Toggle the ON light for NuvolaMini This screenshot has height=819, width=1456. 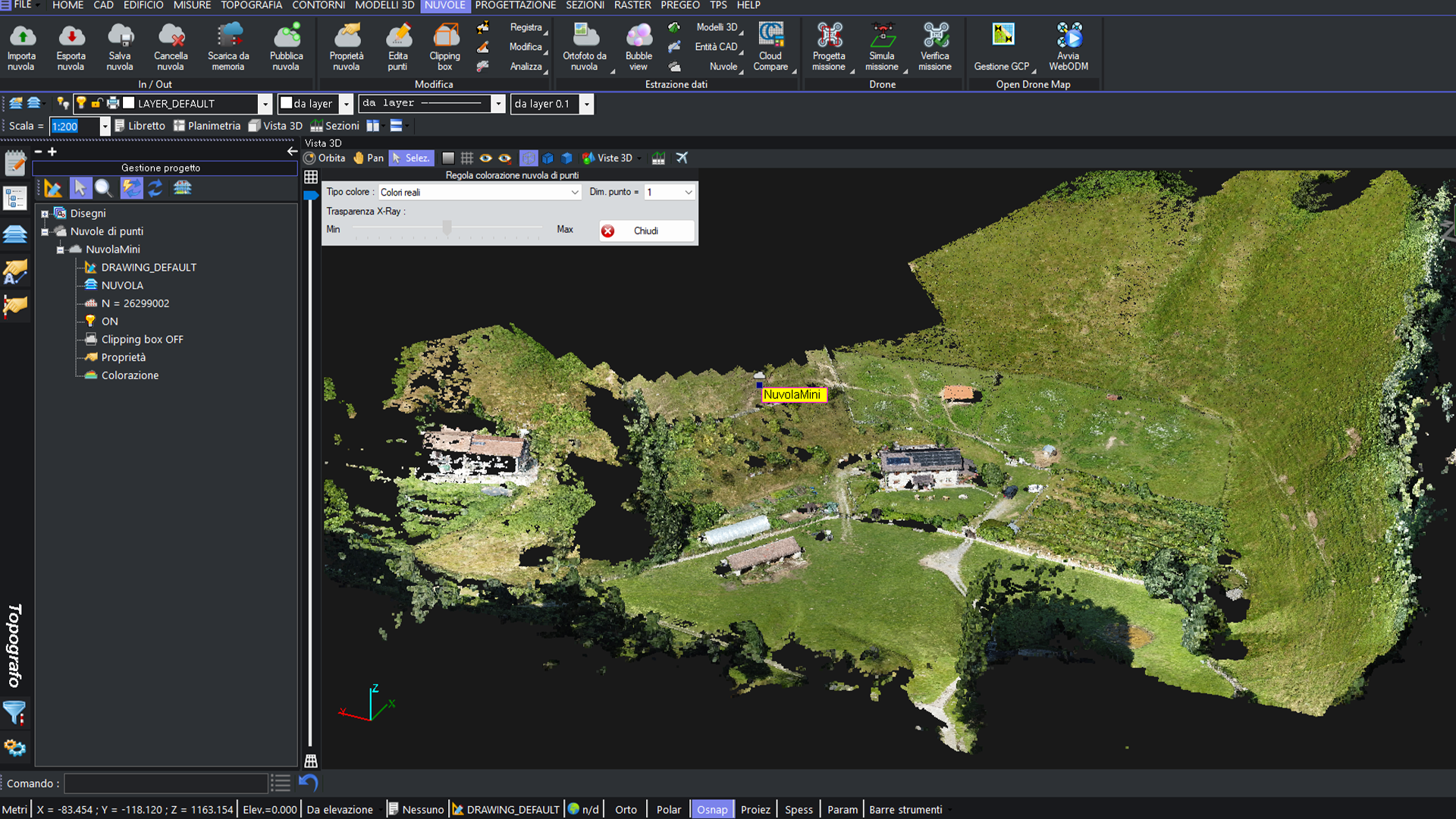tap(90, 321)
